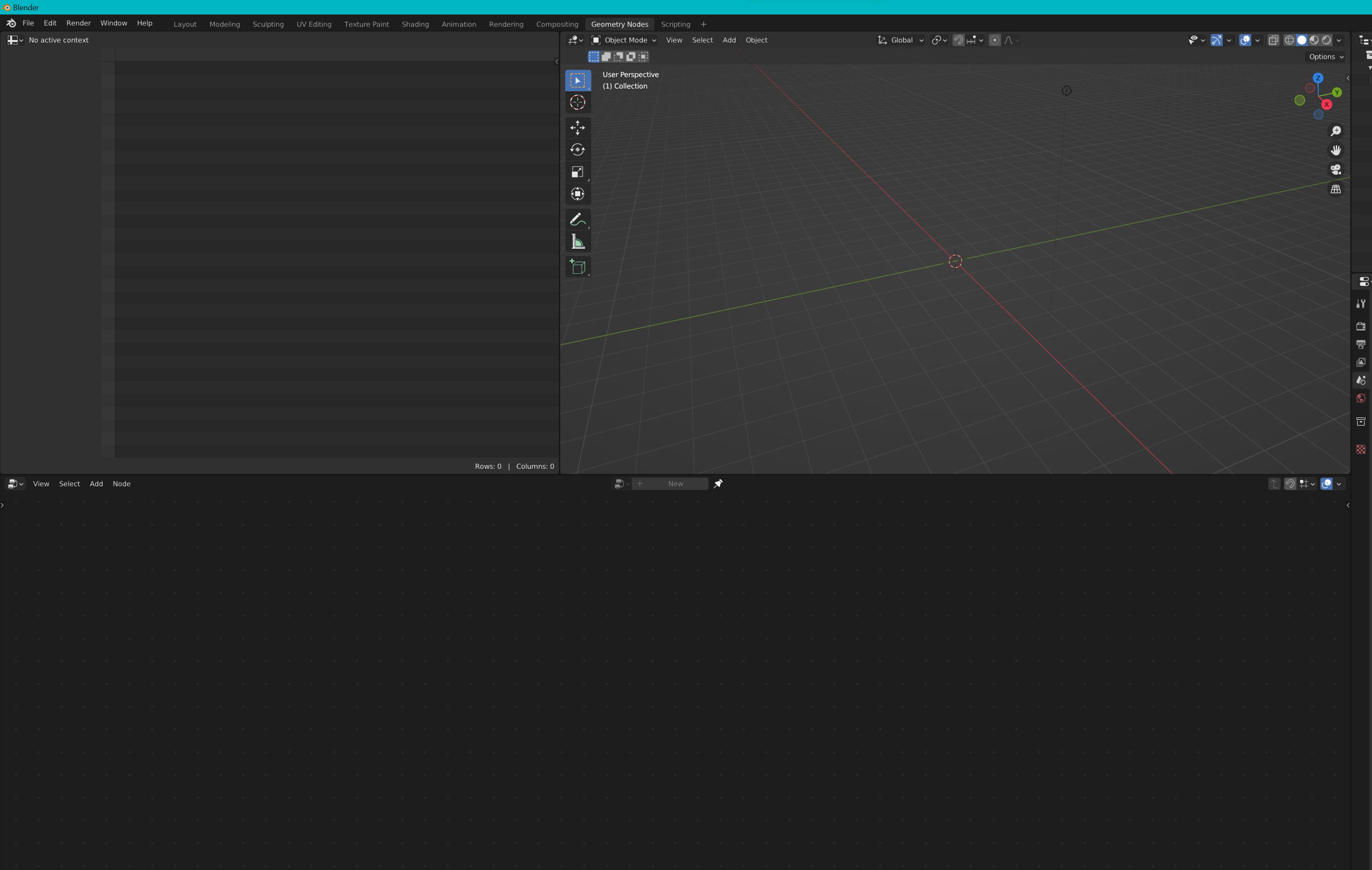Click the pin node tree icon
Image resolution: width=1372 pixels, height=870 pixels.
(x=718, y=483)
